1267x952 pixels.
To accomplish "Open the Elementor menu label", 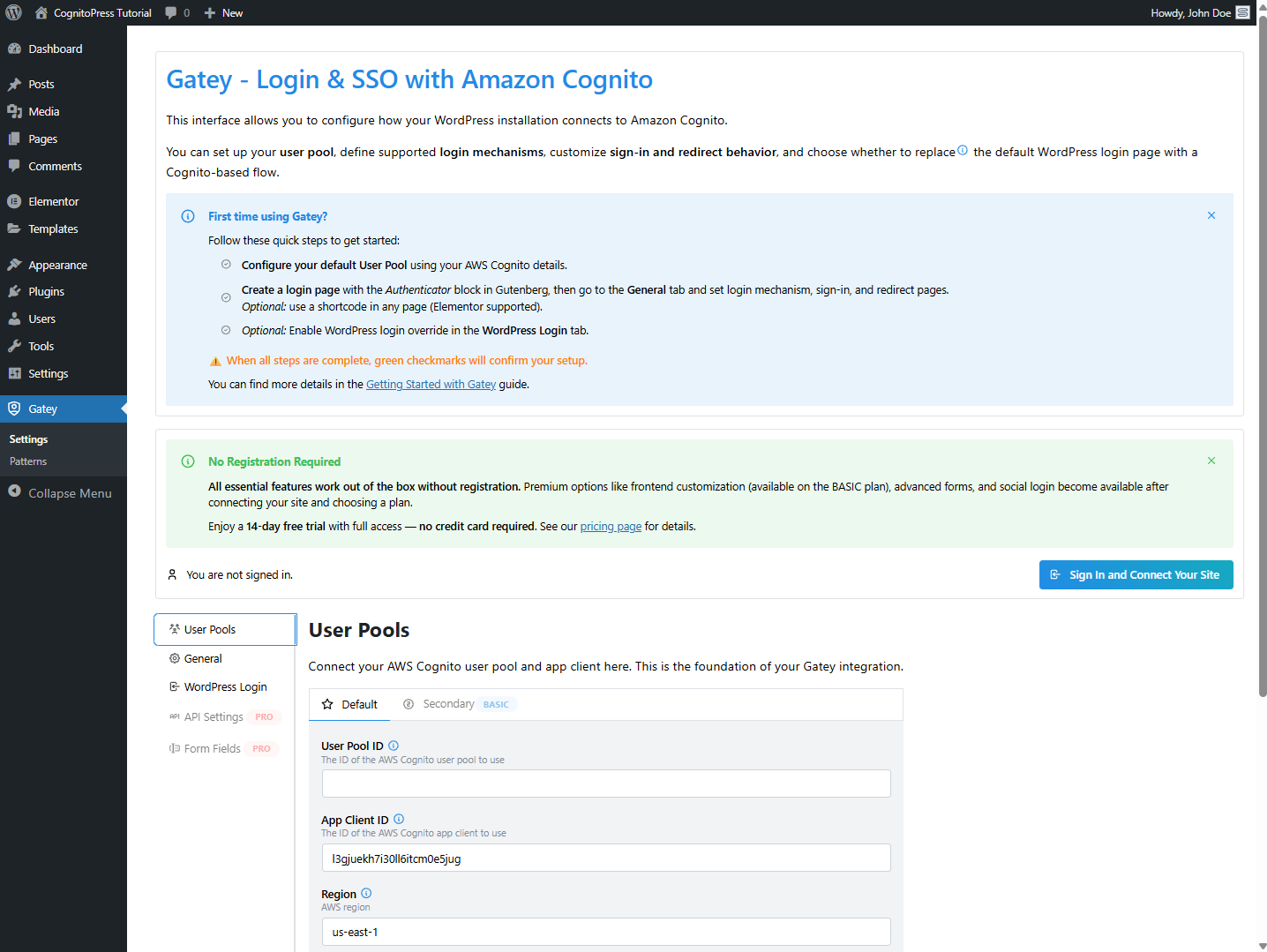I will click(x=53, y=202).
